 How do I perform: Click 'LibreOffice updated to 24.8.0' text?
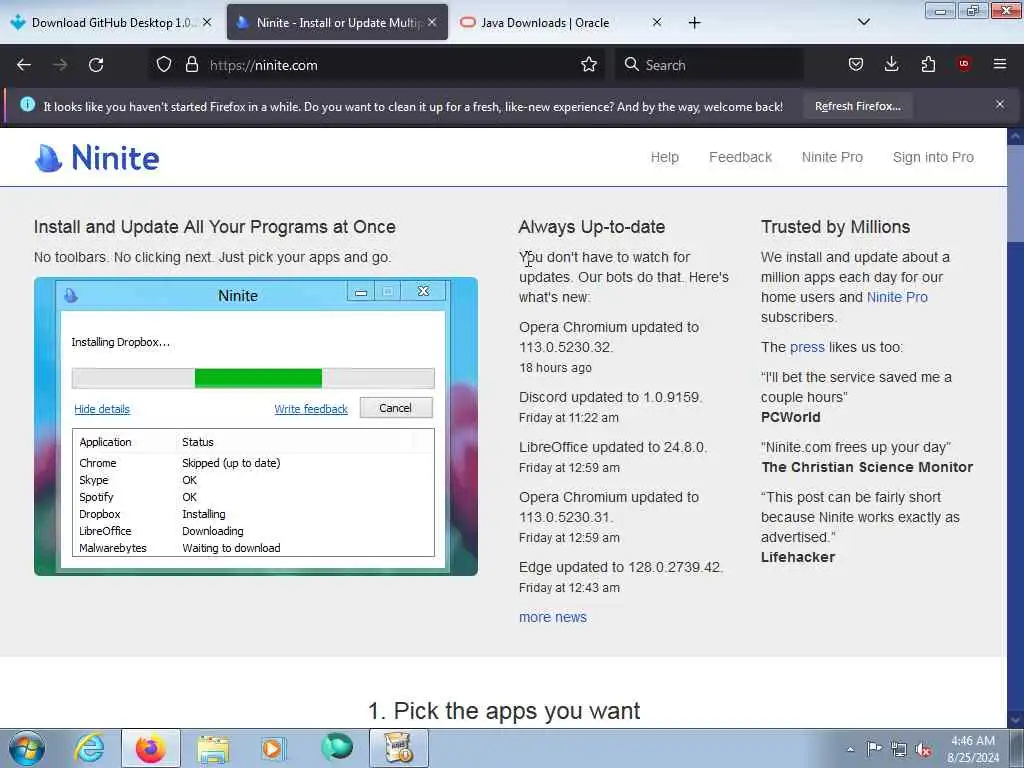613,447
